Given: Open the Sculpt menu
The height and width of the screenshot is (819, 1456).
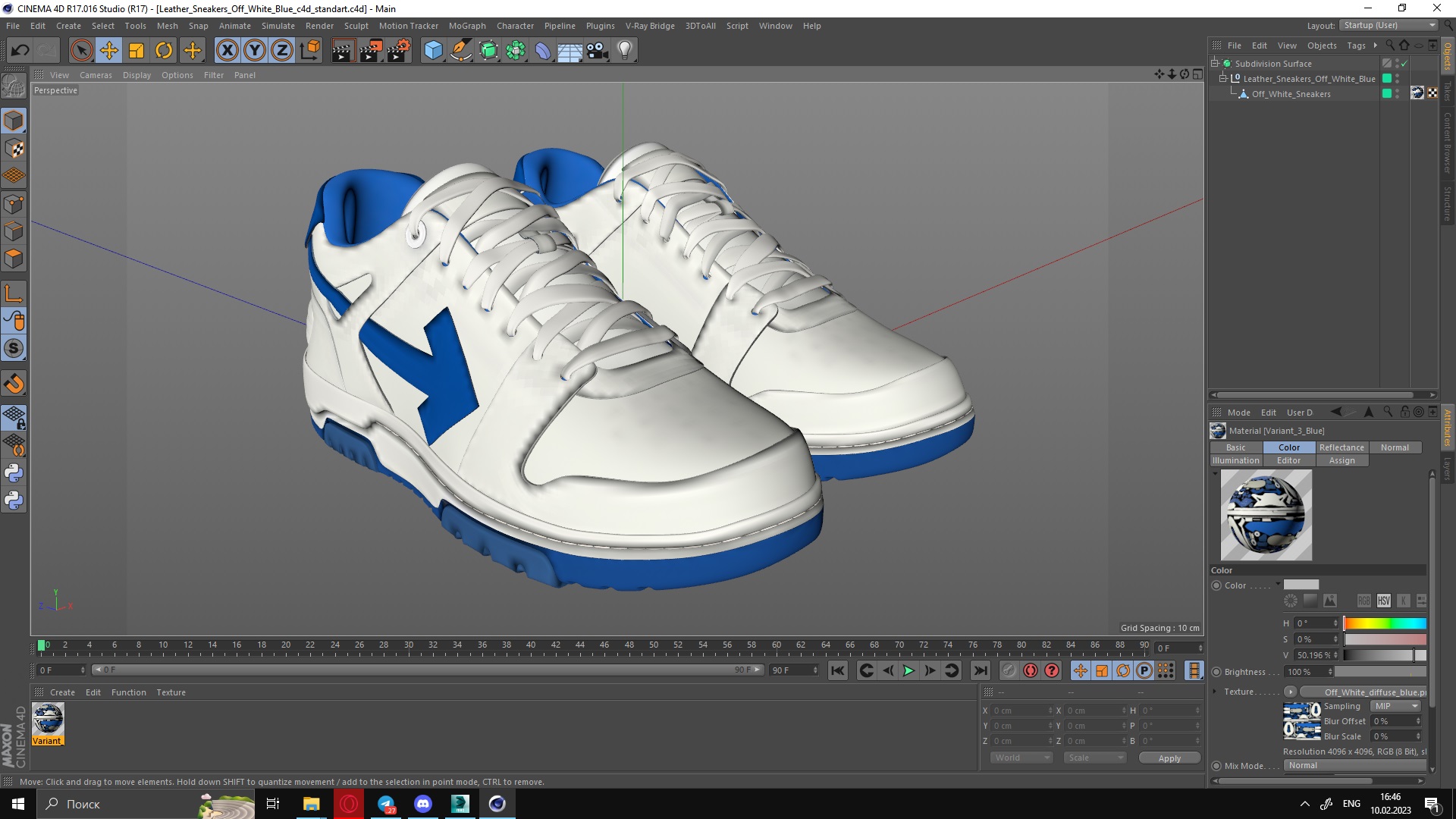Looking at the screenshot, I should point(356,26).
